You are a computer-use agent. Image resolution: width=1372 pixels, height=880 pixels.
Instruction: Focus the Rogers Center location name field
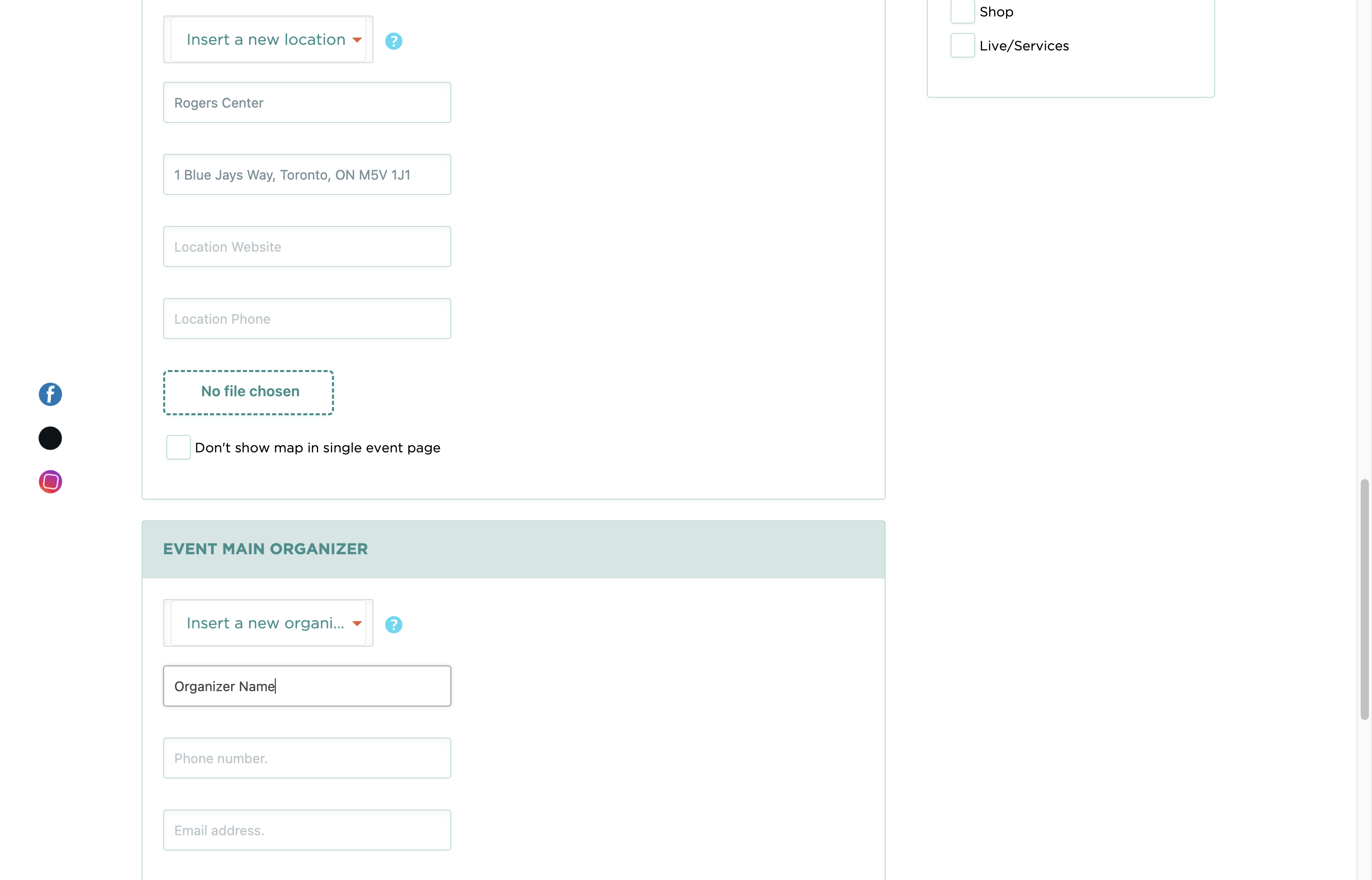pos(307,103)
